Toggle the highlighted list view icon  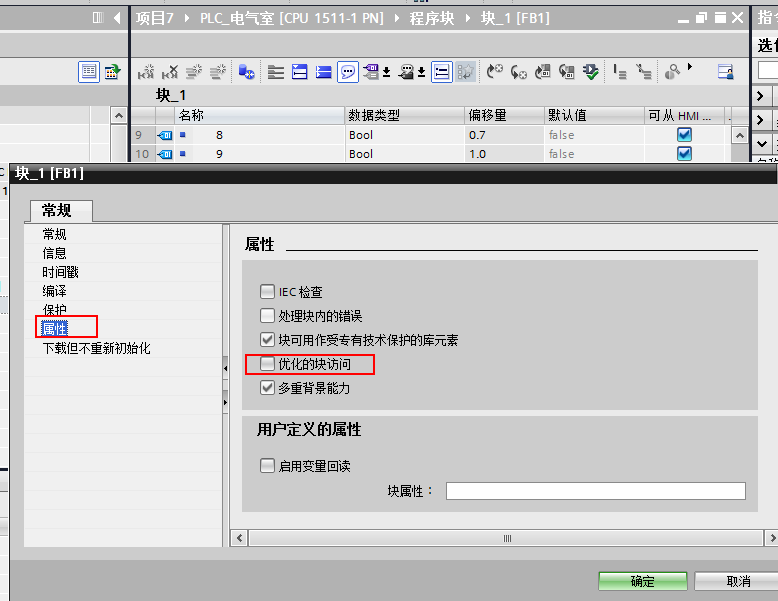point(442,72)
